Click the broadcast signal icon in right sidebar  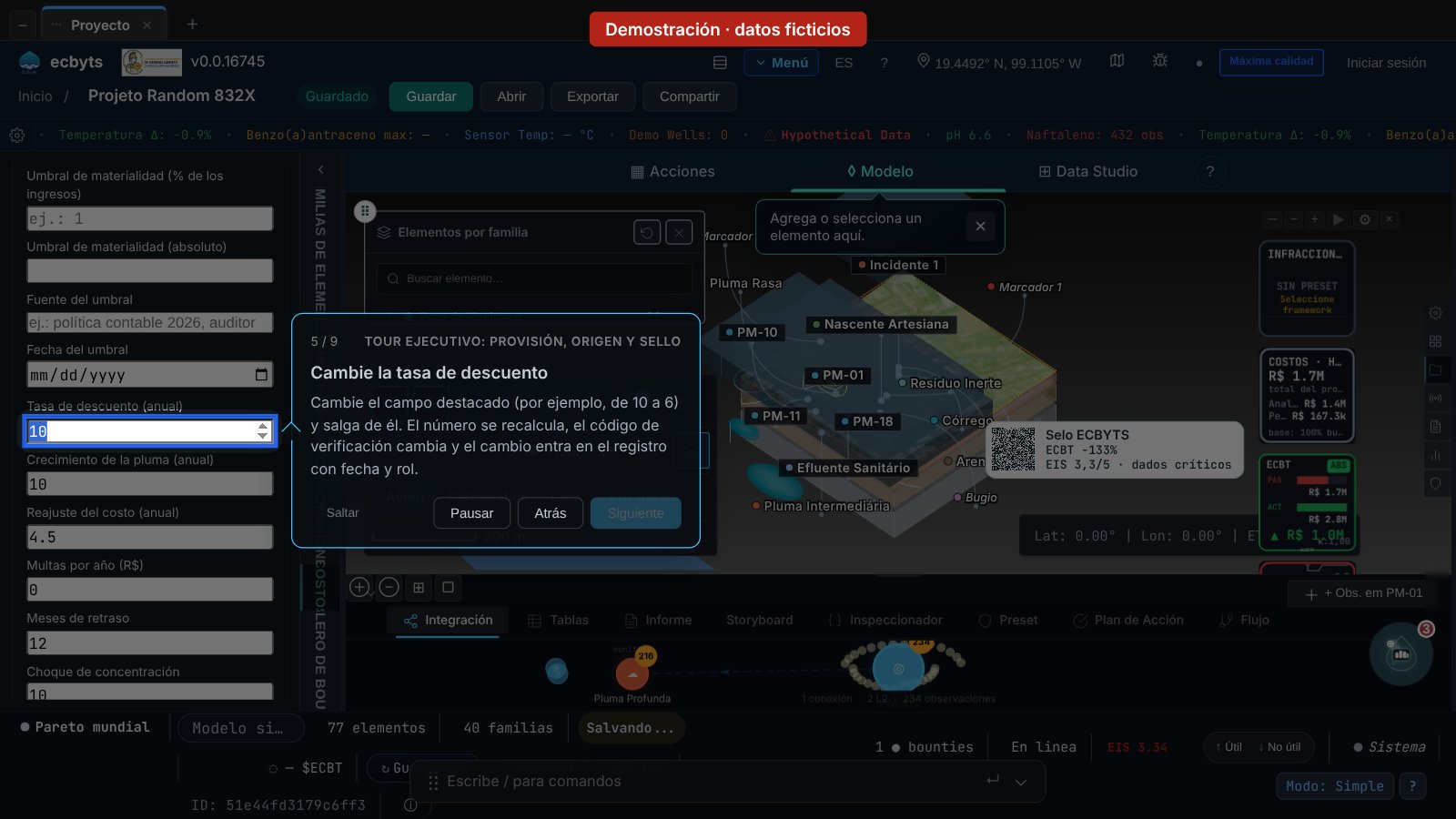click(x=1435, y=399)
